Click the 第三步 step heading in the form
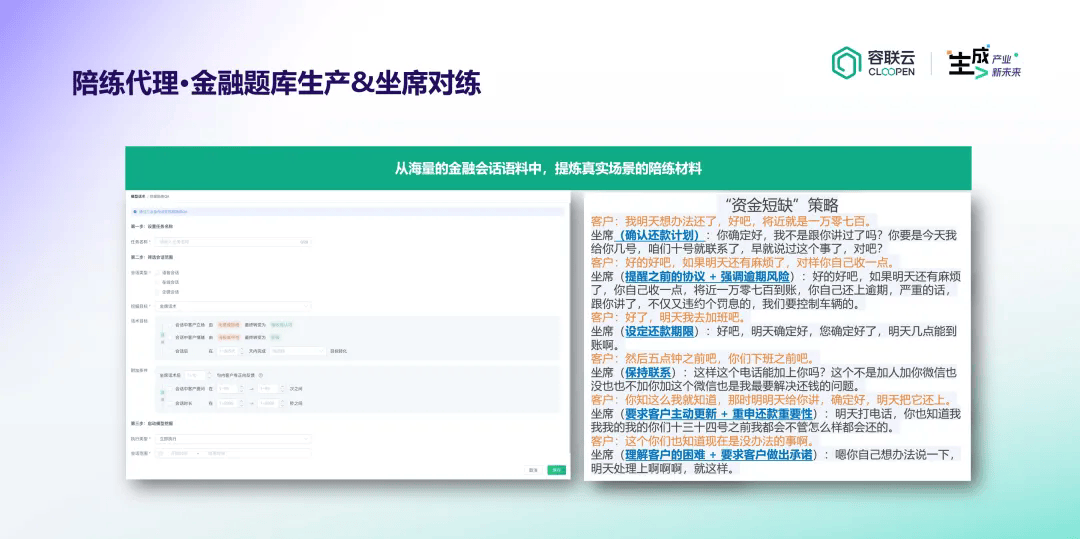The height and width of the screenshot is (539, 1080). click(150, 423)
